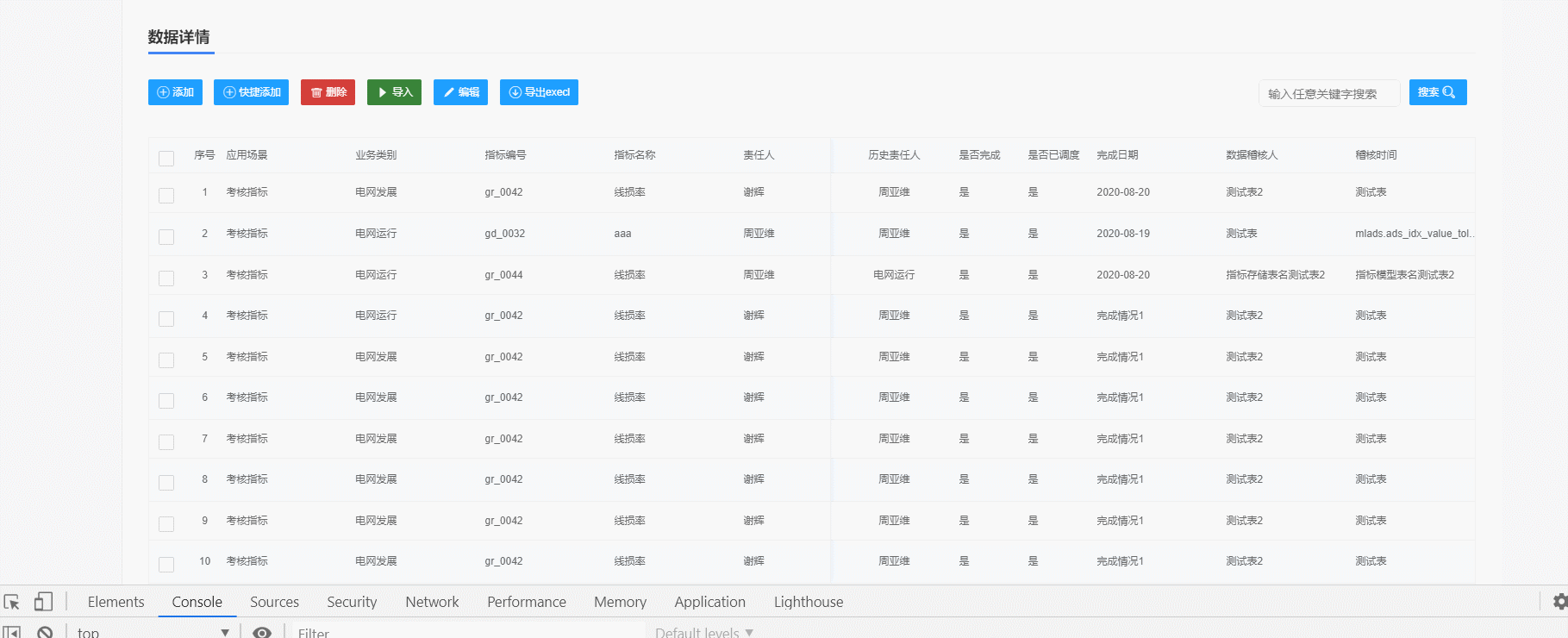Click the gd_0032 cell

(504, 234)
